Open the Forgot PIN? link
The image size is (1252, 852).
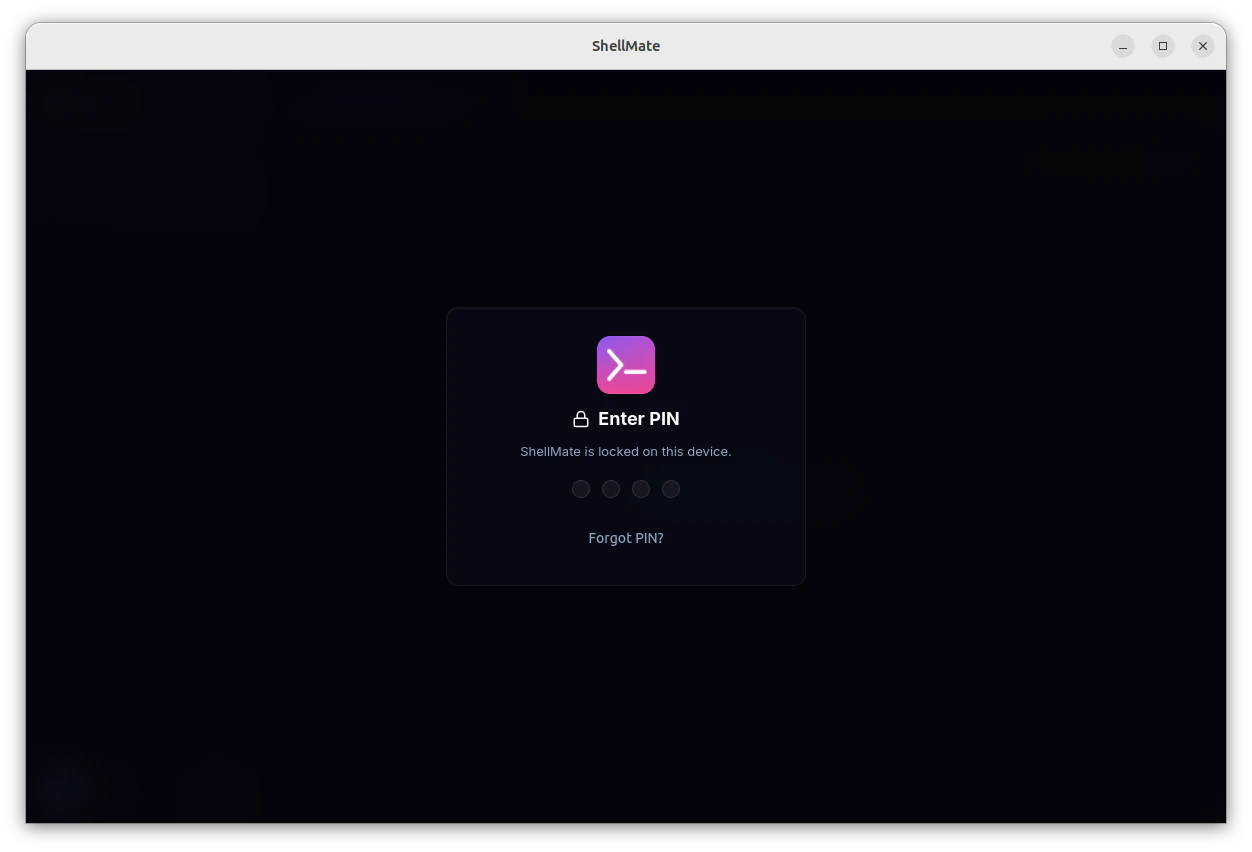[626, 538]
